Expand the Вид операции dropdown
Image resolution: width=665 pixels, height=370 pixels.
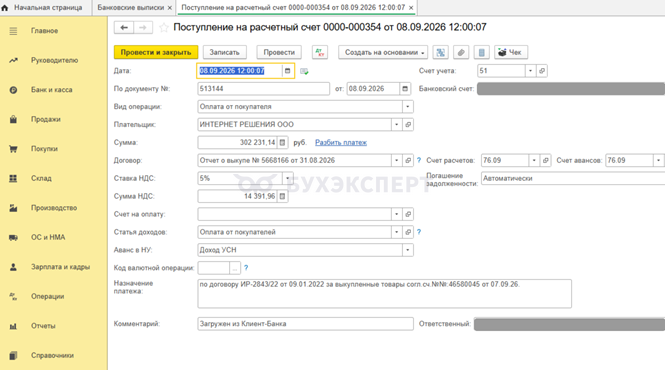[x=408, y=107]
